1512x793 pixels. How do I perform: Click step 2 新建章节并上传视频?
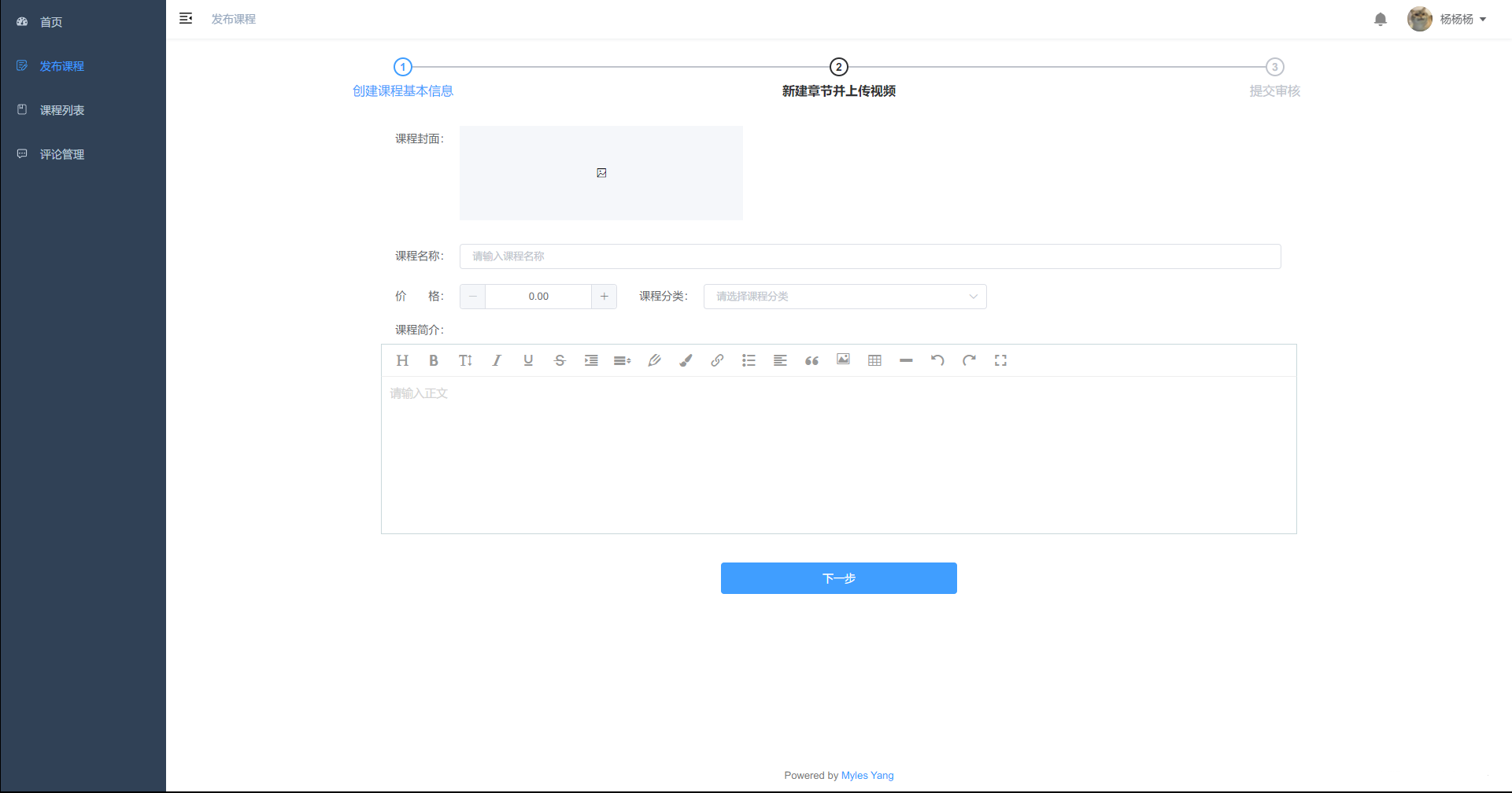click(x=839, y=79)
